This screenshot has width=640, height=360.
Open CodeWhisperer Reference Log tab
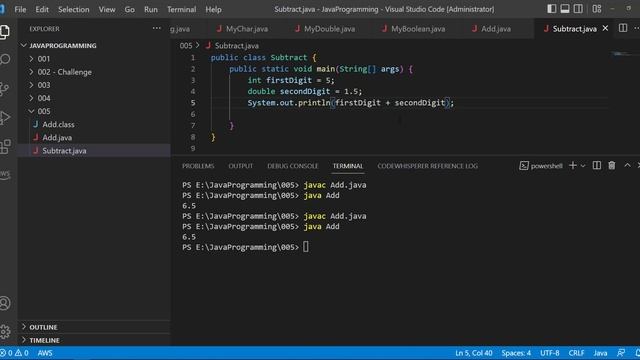[x=427, y=166]
